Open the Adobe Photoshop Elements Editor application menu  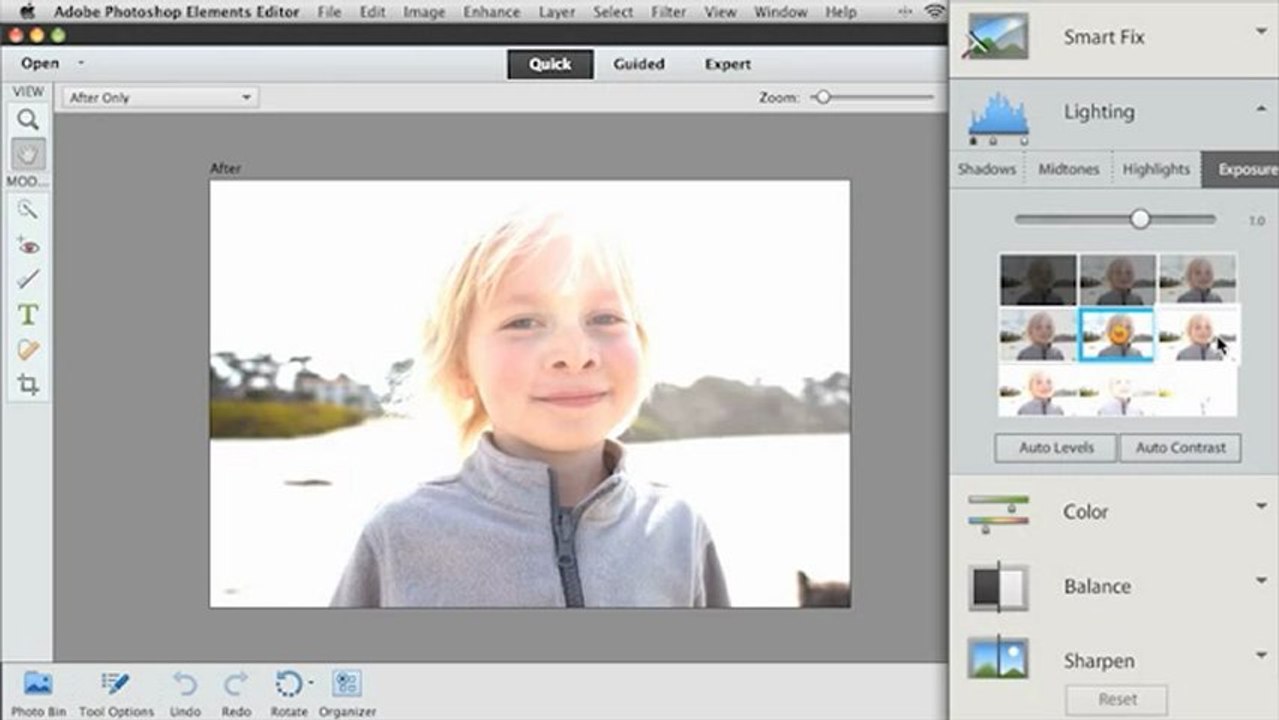pos(176,12)
